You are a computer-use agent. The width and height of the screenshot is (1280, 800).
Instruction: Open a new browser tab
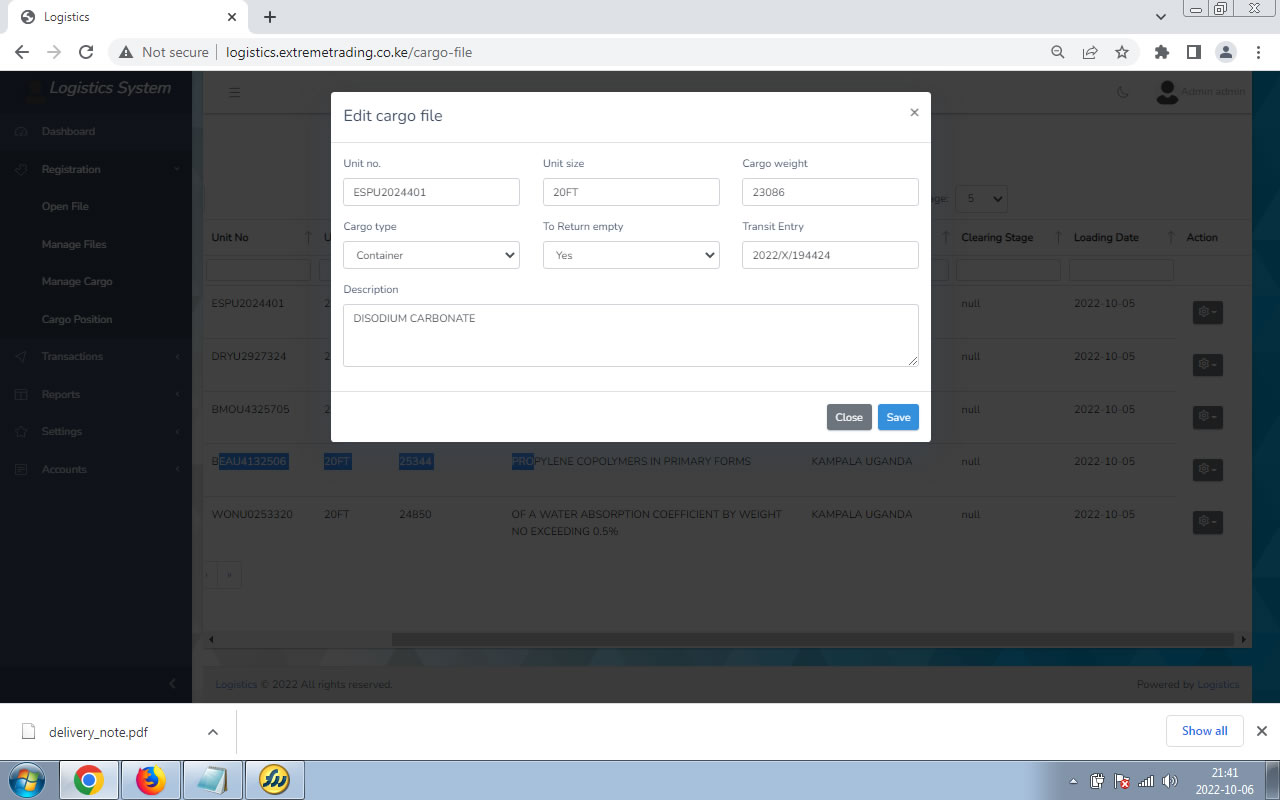(x=270, y=17)
